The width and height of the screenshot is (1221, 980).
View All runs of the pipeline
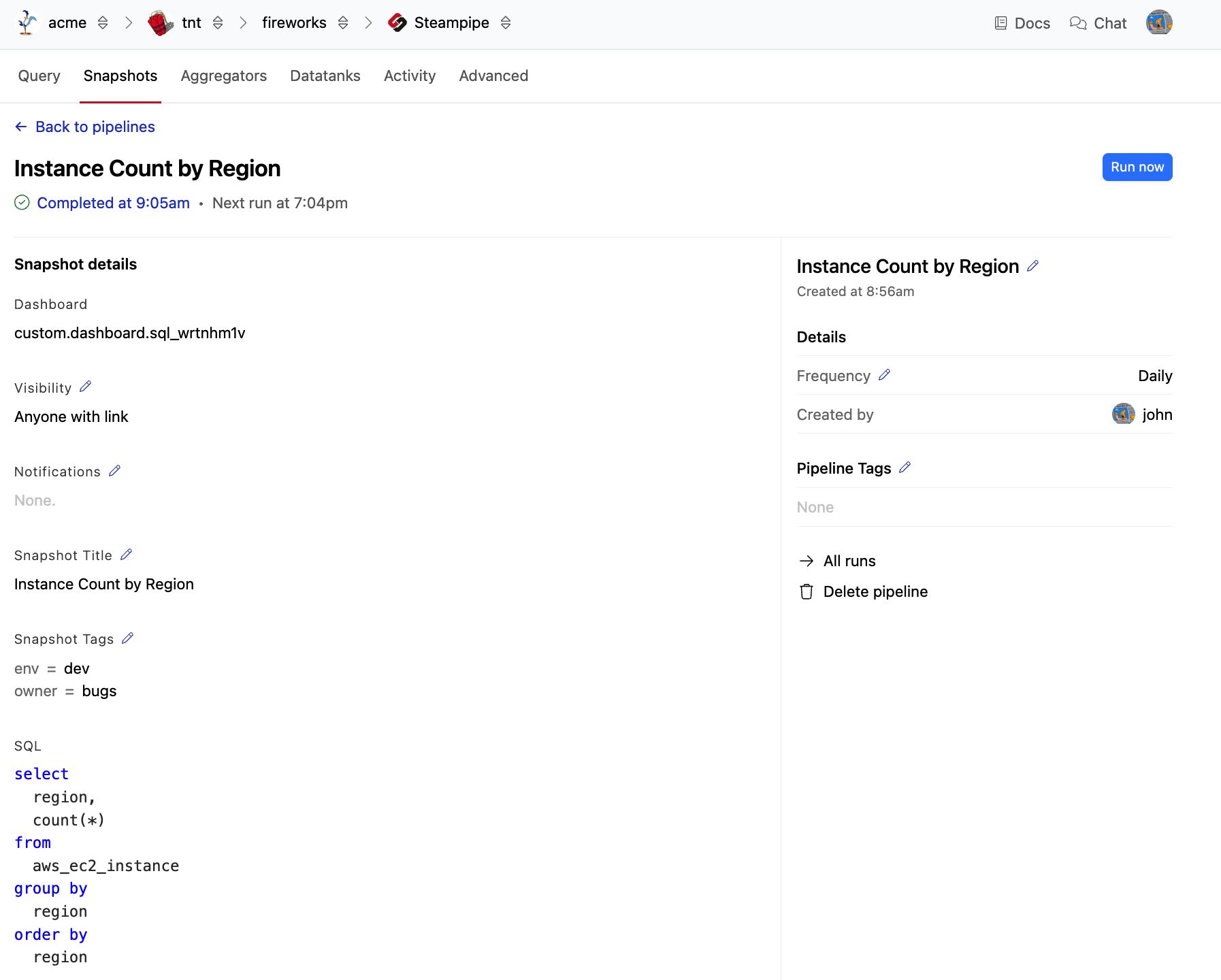(849, 561)
